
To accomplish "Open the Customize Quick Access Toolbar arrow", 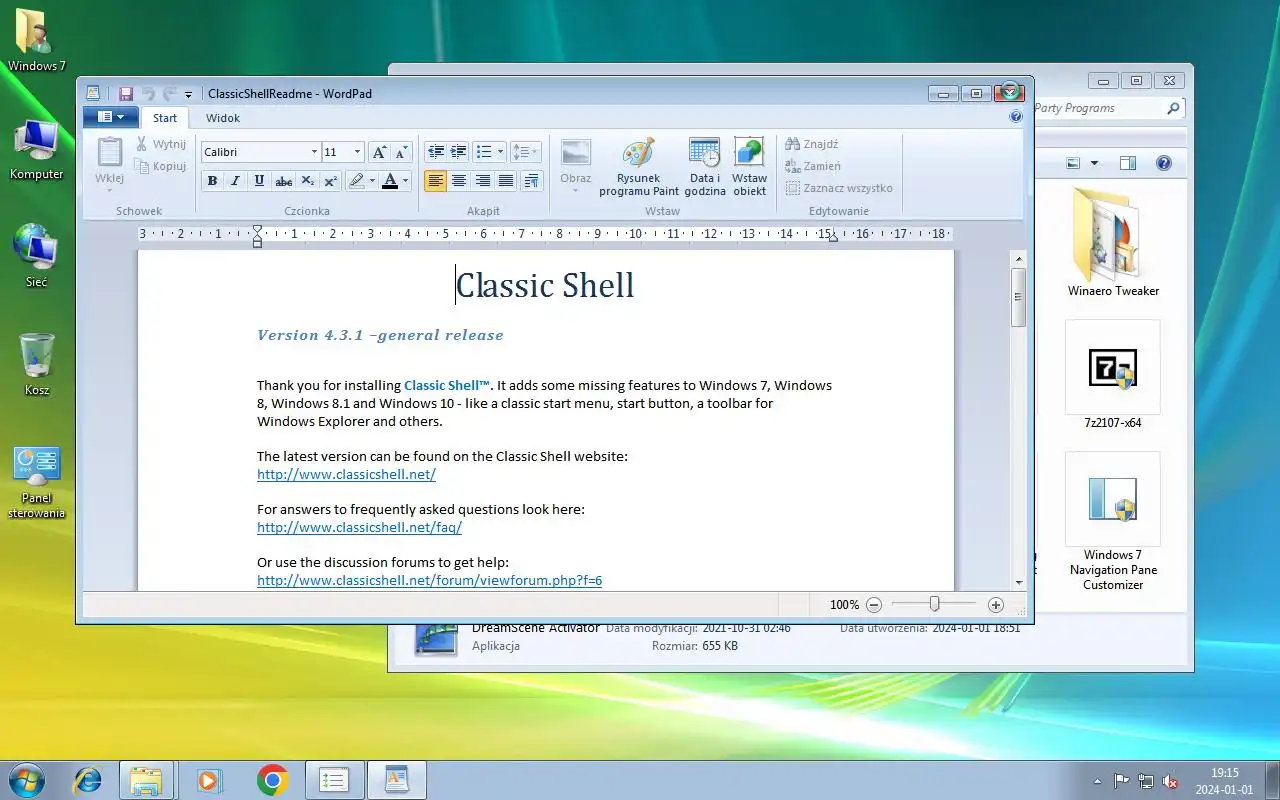I will [x=188, y=94].
